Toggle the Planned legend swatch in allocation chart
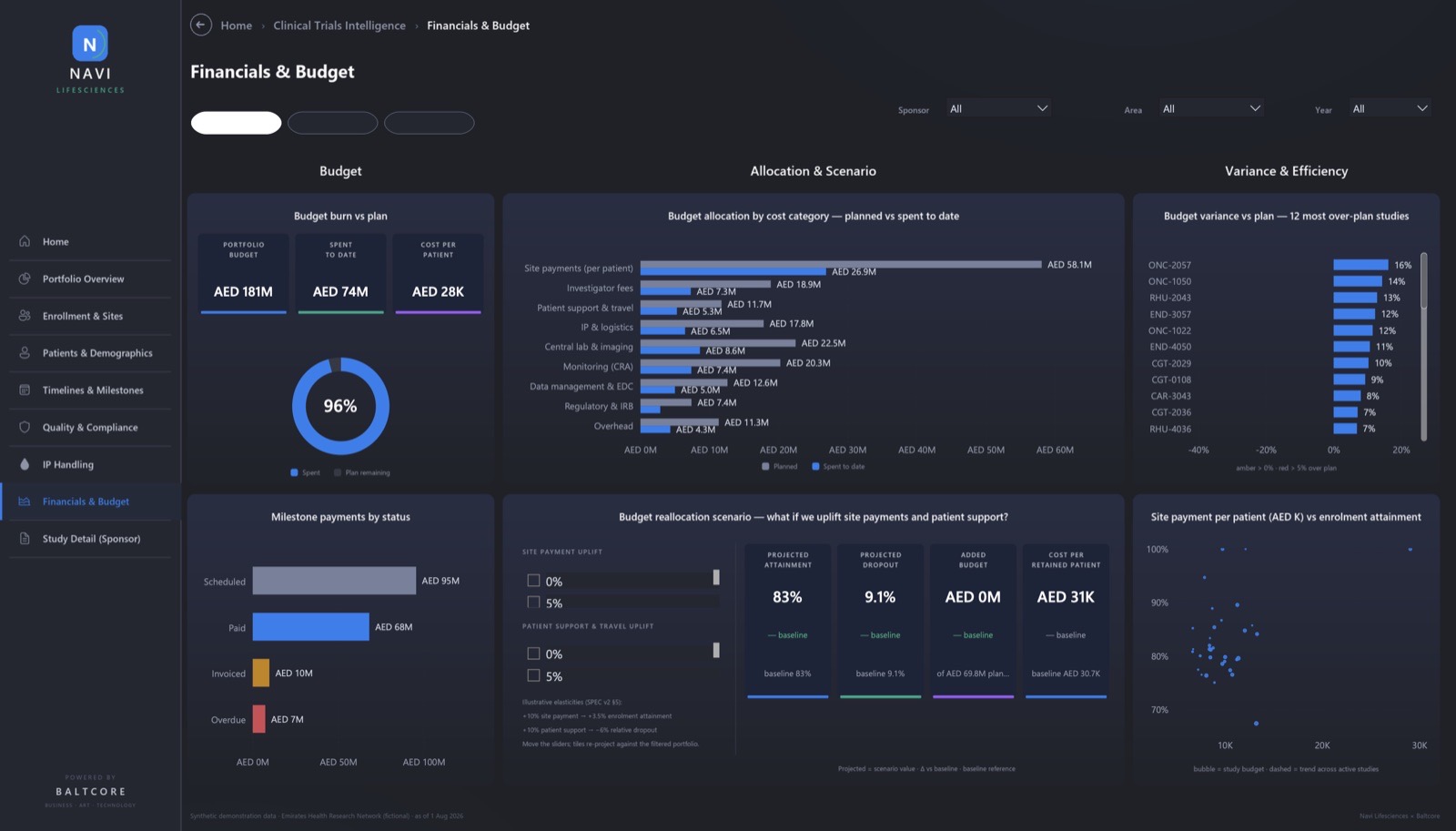 (765, 466)
